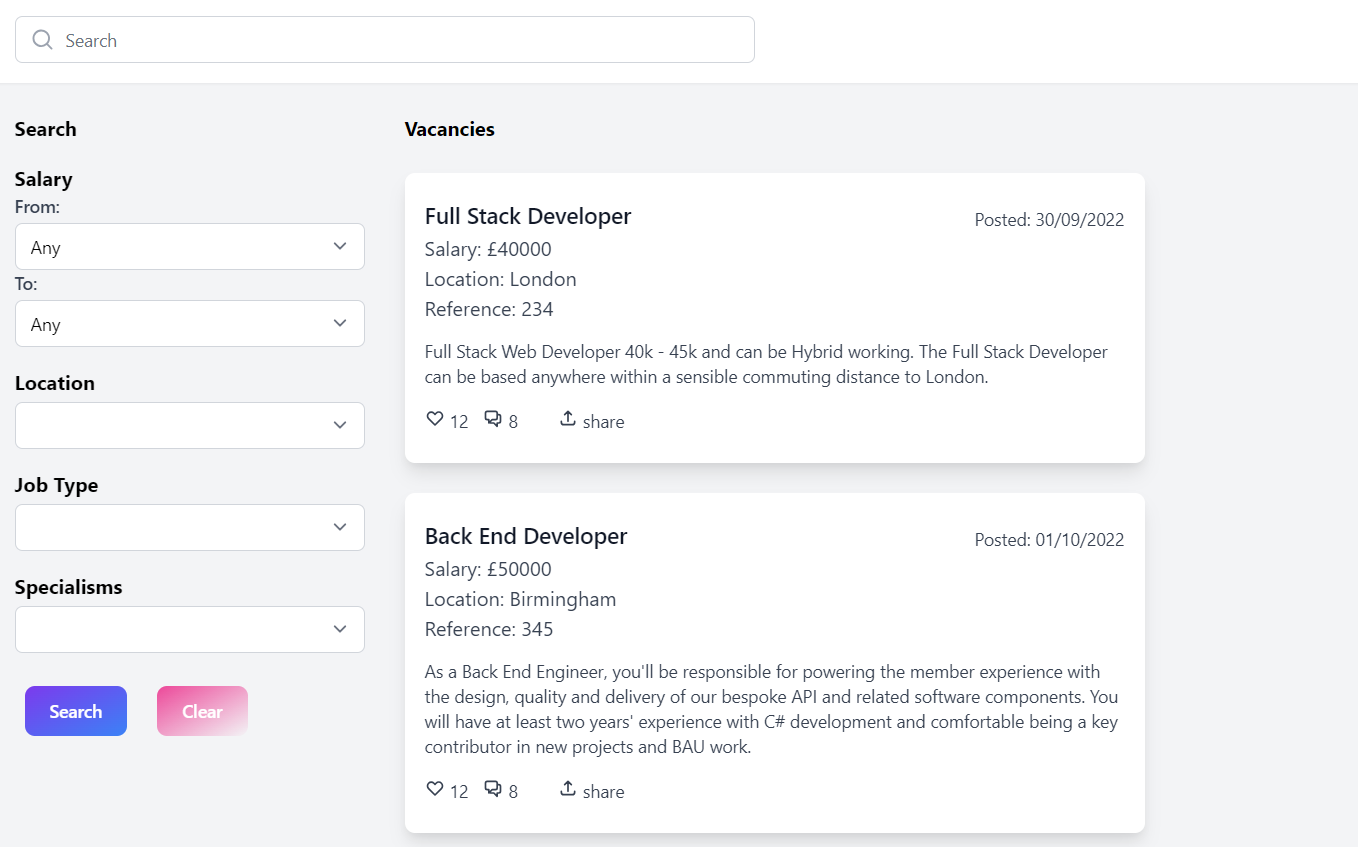The image size is (1358, 847).
Task: Click the Back End Developer job description
Action: (771, 709)
